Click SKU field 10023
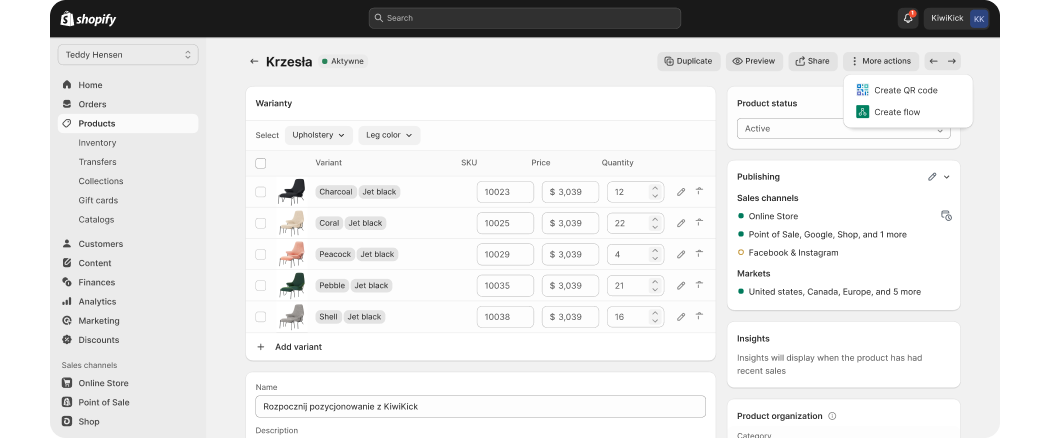Screen dimensions: 1050x438 [x=505, y=192]
